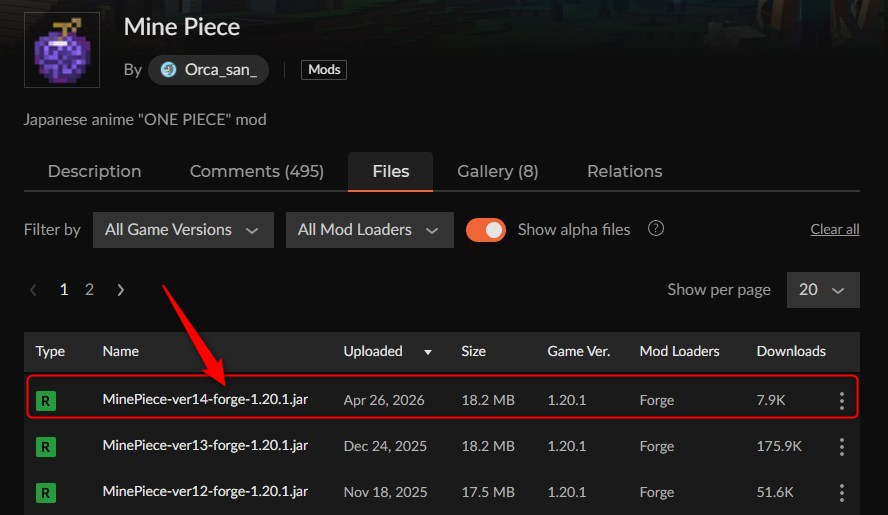This screenshot has width=888, height=515.
Task: Sort by the Name column header
Action: (121, 351)
